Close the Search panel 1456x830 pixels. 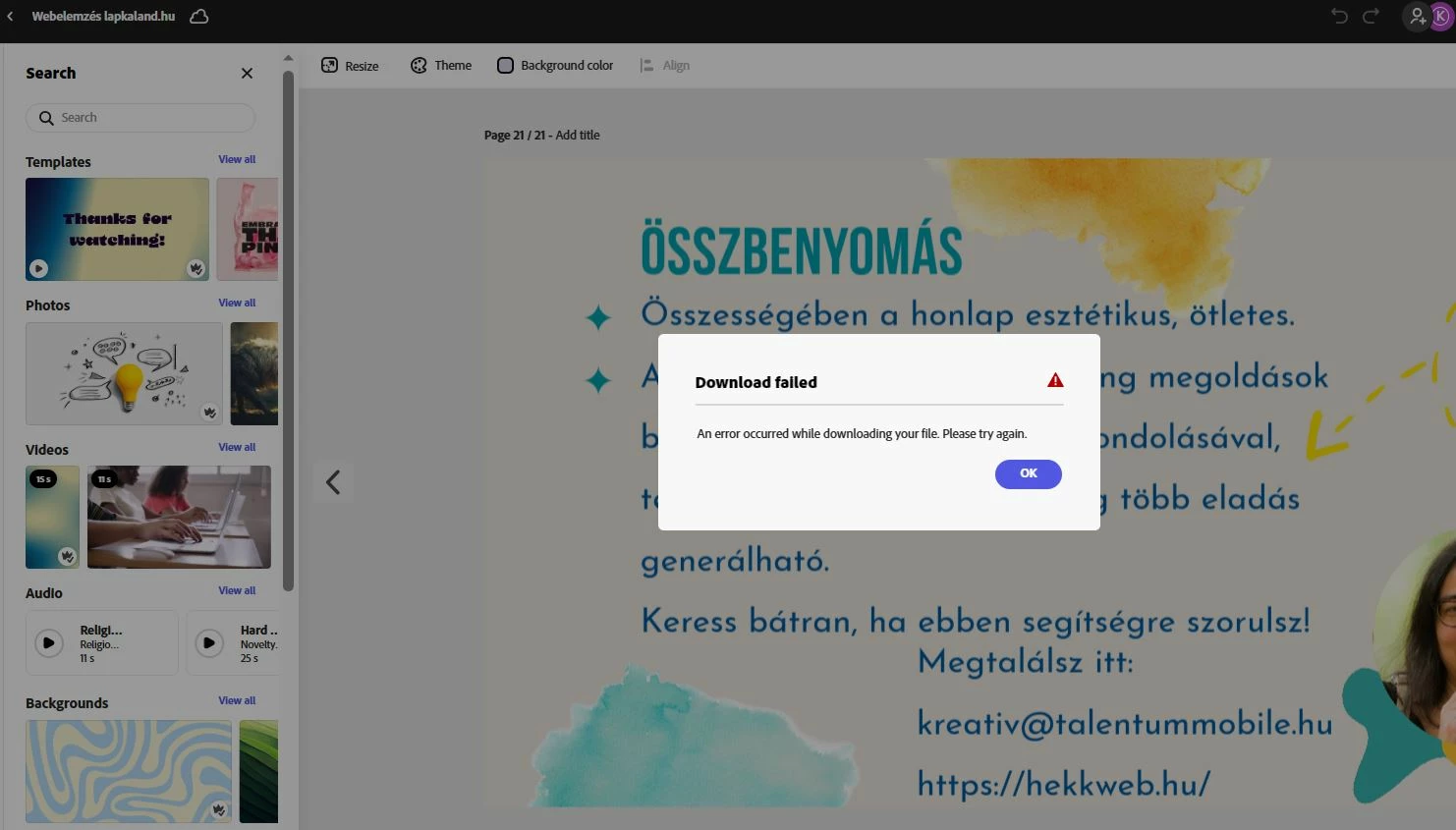(x=247, y=73)
